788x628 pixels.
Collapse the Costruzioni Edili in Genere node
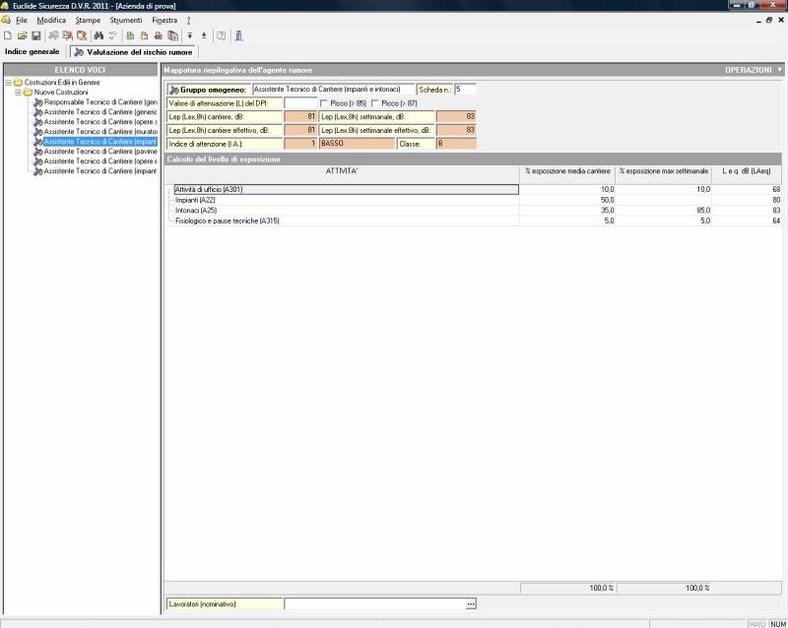pyautogui.click(x=8, y=82)
